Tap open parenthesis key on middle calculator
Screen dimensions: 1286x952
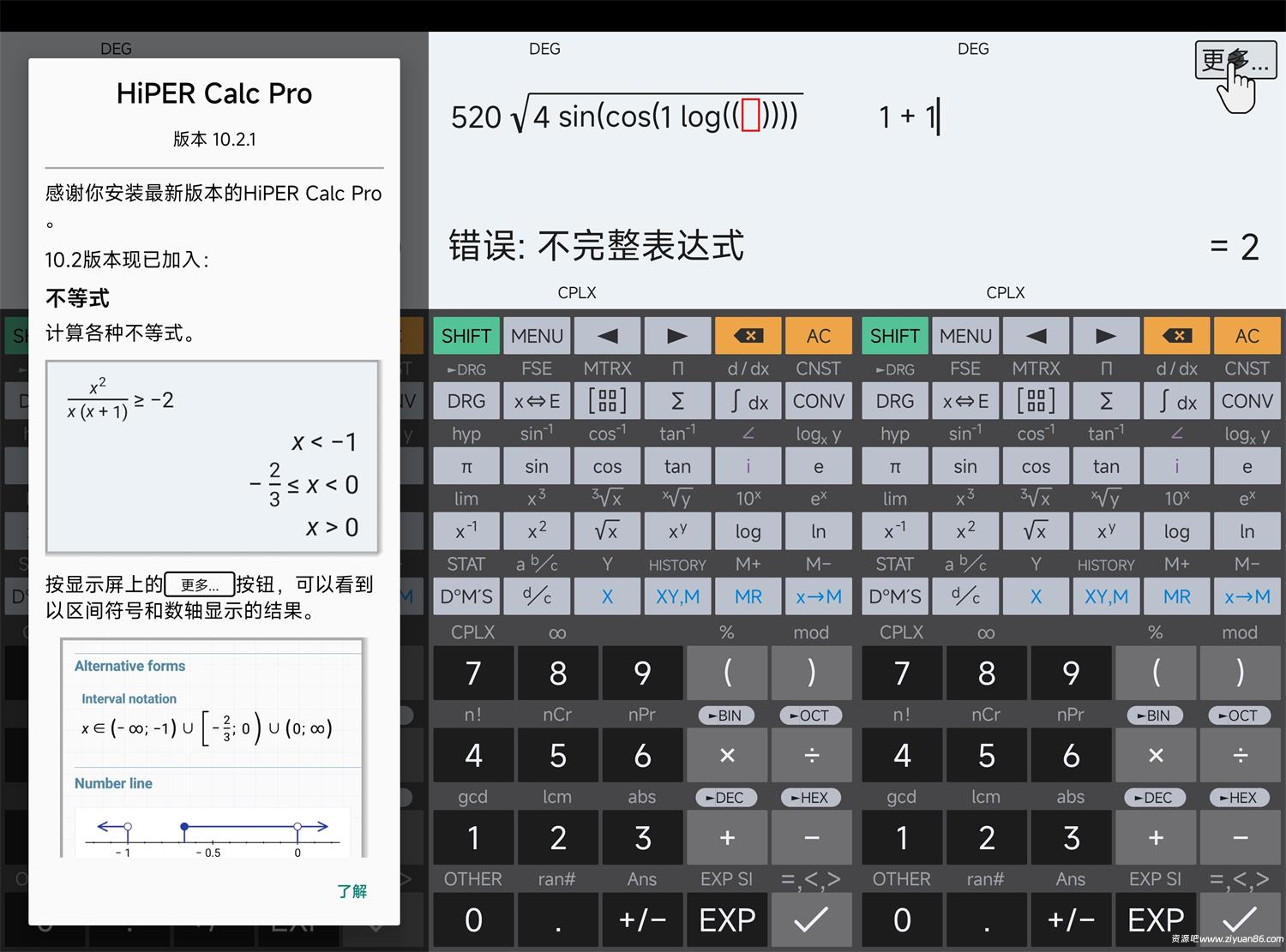(x=727, y=674)
